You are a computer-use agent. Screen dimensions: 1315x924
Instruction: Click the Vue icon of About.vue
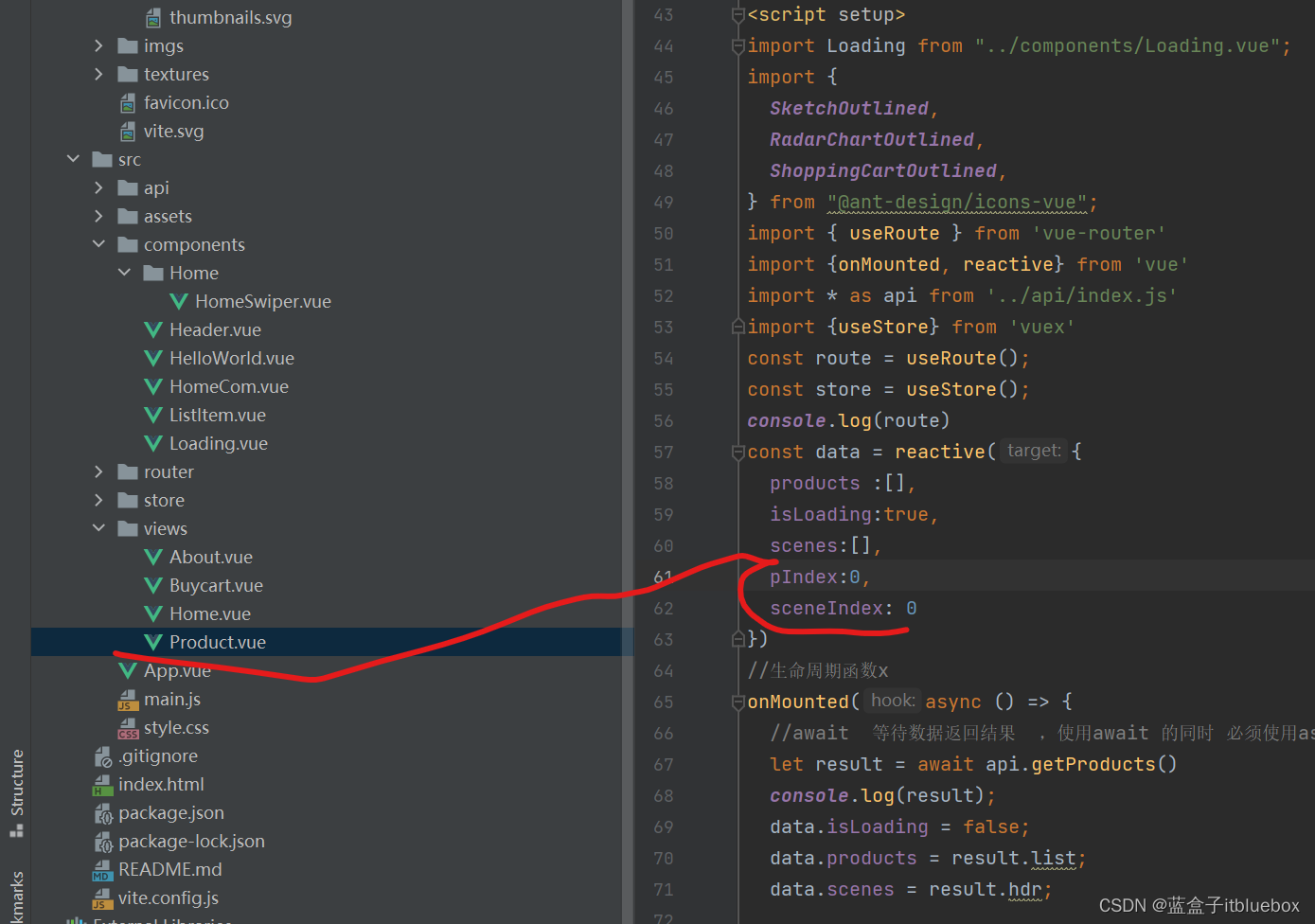point(153,558)
